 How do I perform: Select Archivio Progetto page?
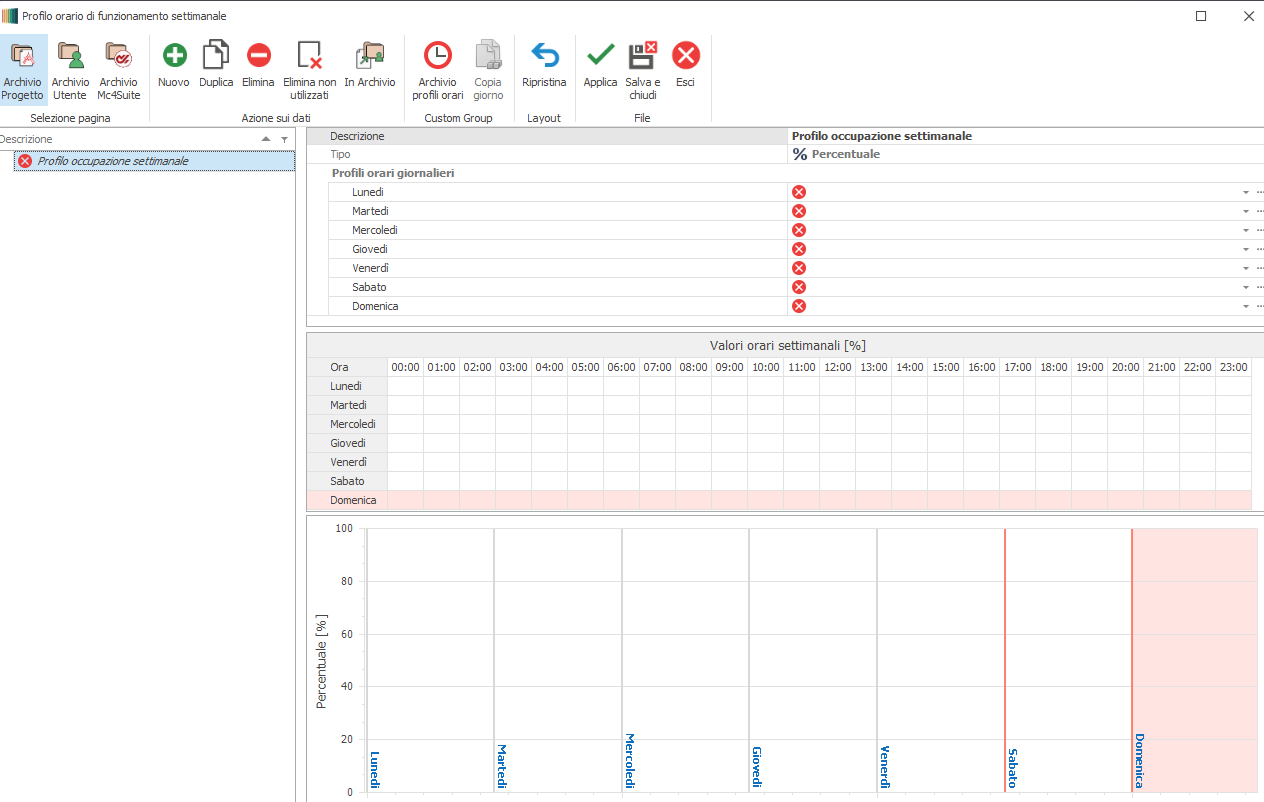pos(22,56)
